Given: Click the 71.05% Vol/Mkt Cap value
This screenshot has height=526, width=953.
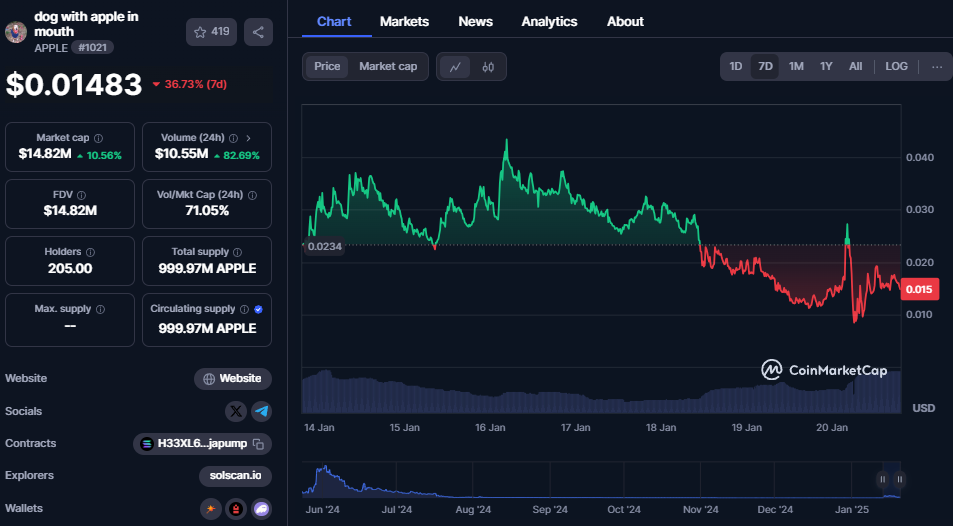Looking at the screenshot, I should click(207, 211).
